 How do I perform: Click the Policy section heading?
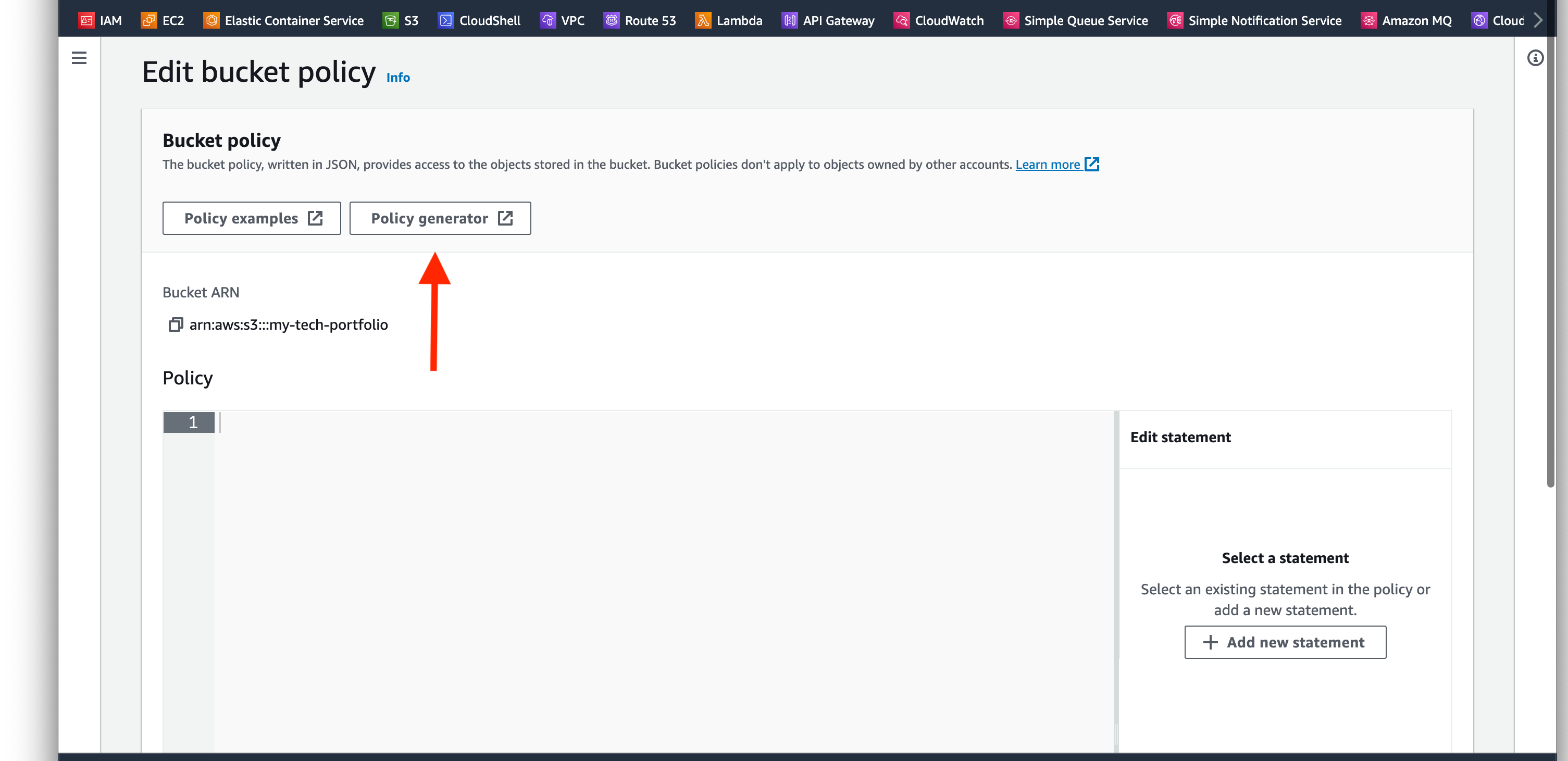pyautogui.click(x=188, y=378)
